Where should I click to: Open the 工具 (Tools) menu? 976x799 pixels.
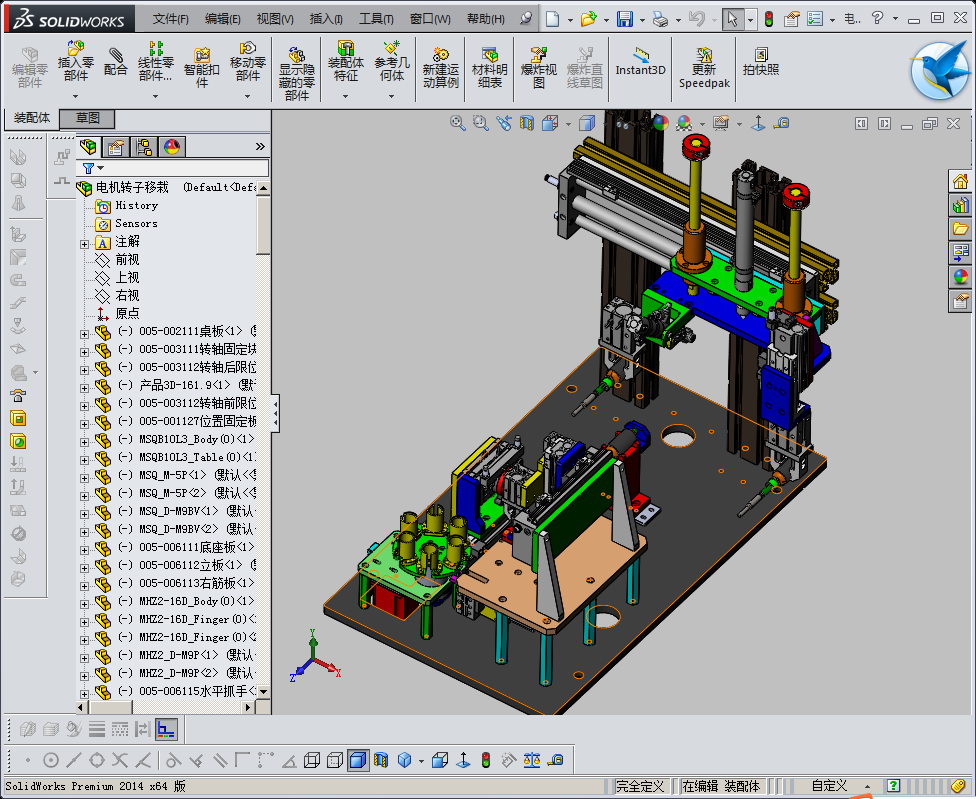point(375,19)
